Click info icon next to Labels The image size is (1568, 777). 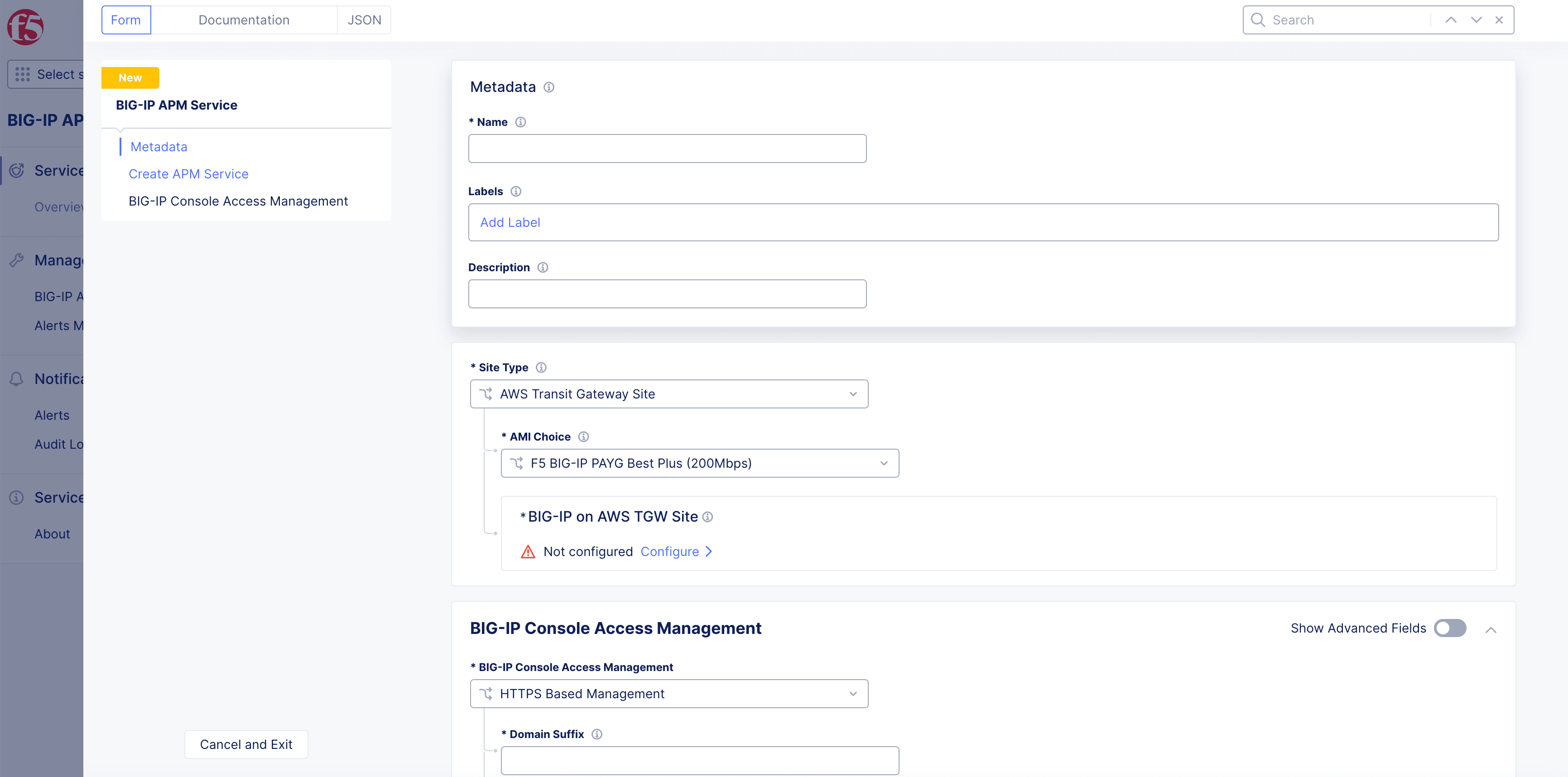pyautogui.click(x=516, y=191)
